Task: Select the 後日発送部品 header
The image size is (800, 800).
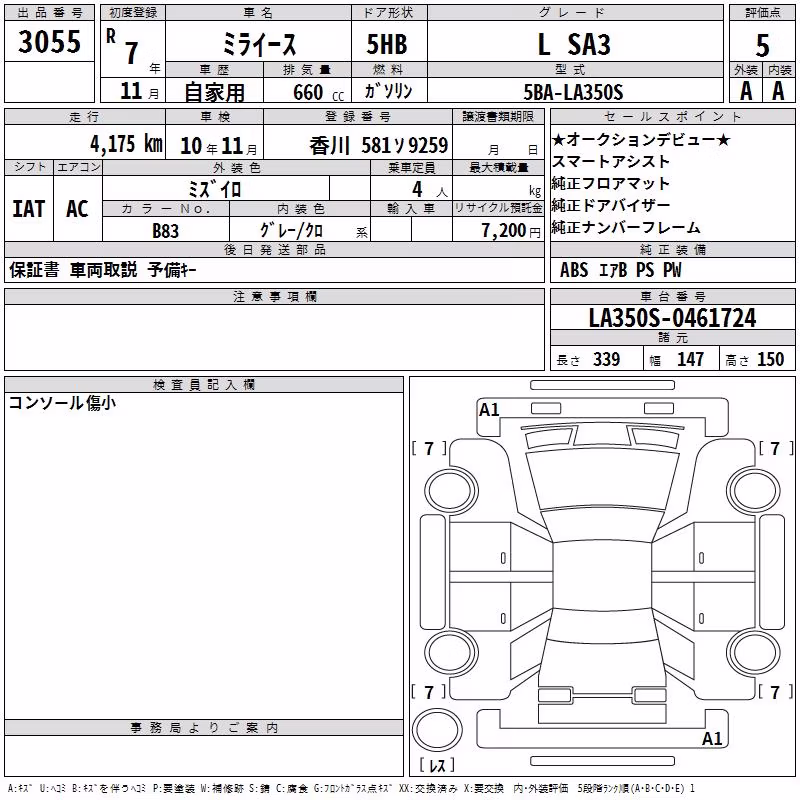Action: tap(274, 249)
